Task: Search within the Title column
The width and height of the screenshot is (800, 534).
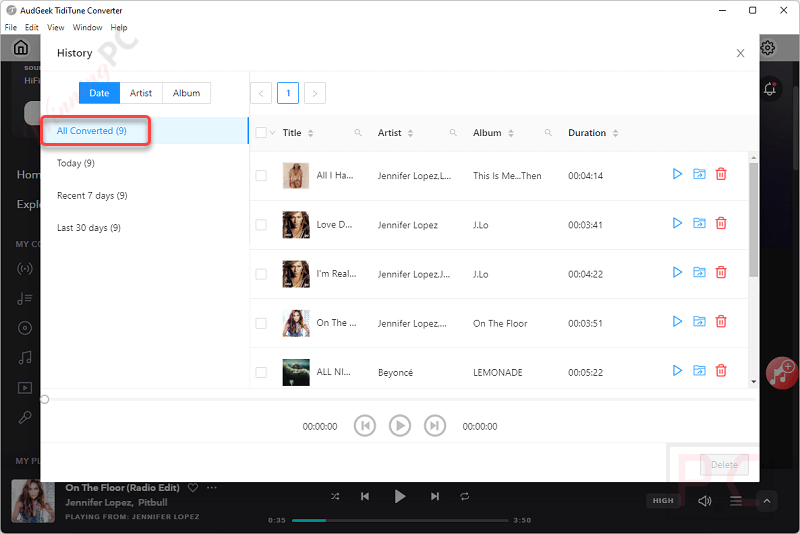Action: tap(358, 133)
